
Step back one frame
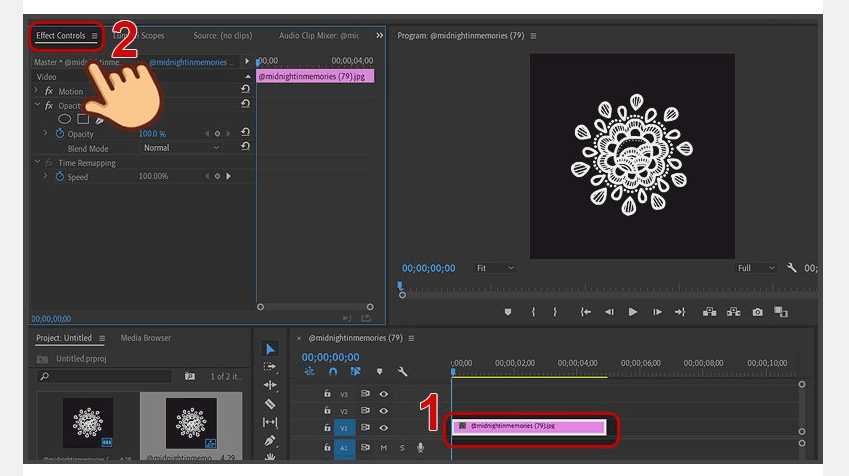[x=609, y=312]
